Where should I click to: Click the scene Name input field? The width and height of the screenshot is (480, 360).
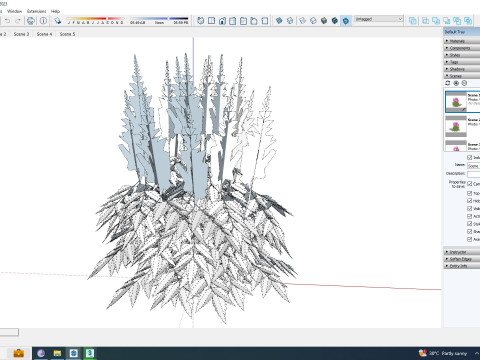(x=473, y=166)
